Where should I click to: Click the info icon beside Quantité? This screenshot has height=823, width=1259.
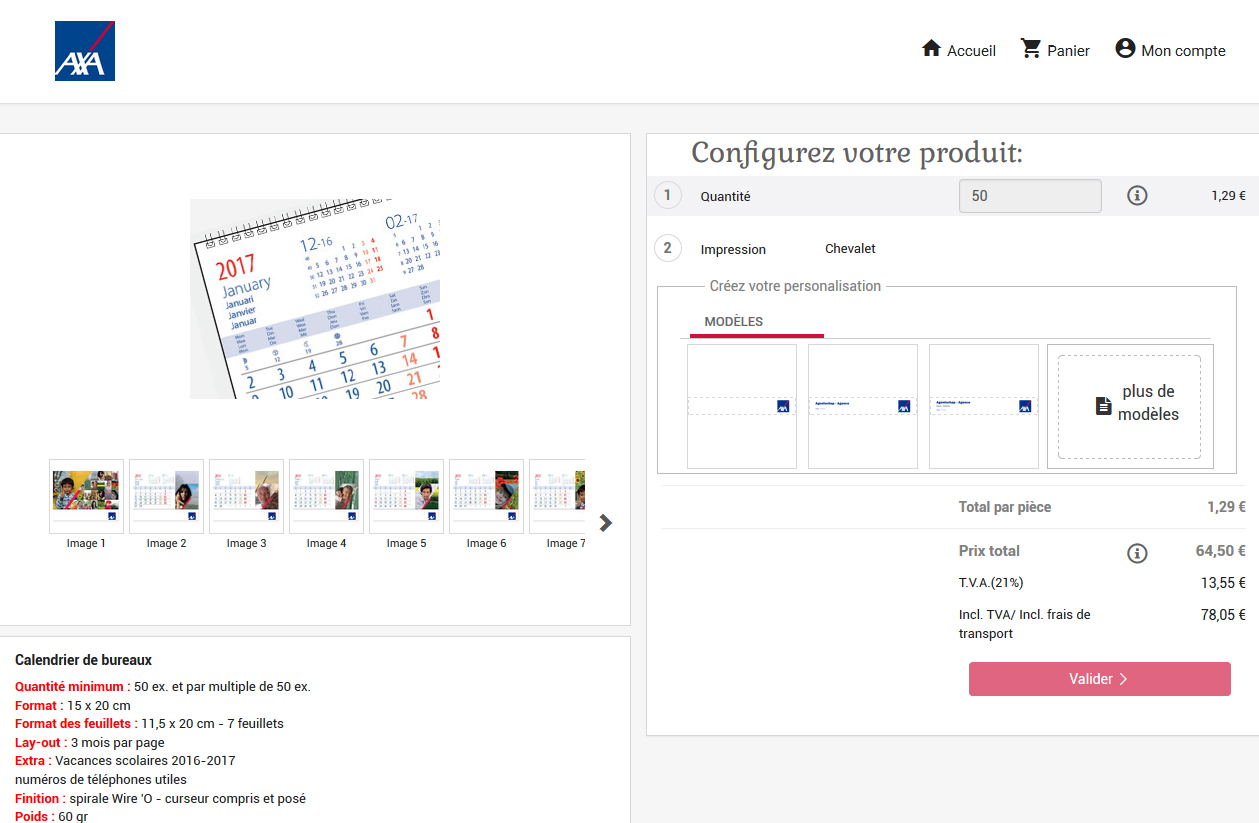click(1137, 196)
